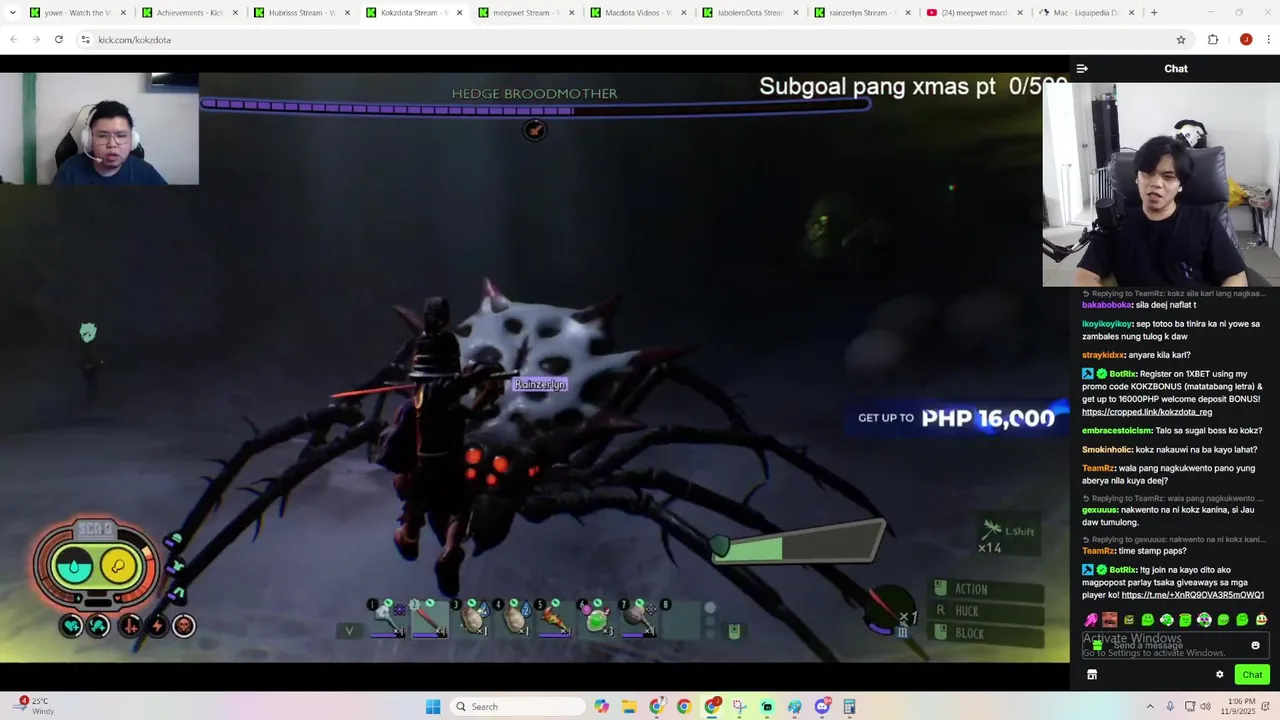Open the weather widget showing 25°C

point(34,706)
